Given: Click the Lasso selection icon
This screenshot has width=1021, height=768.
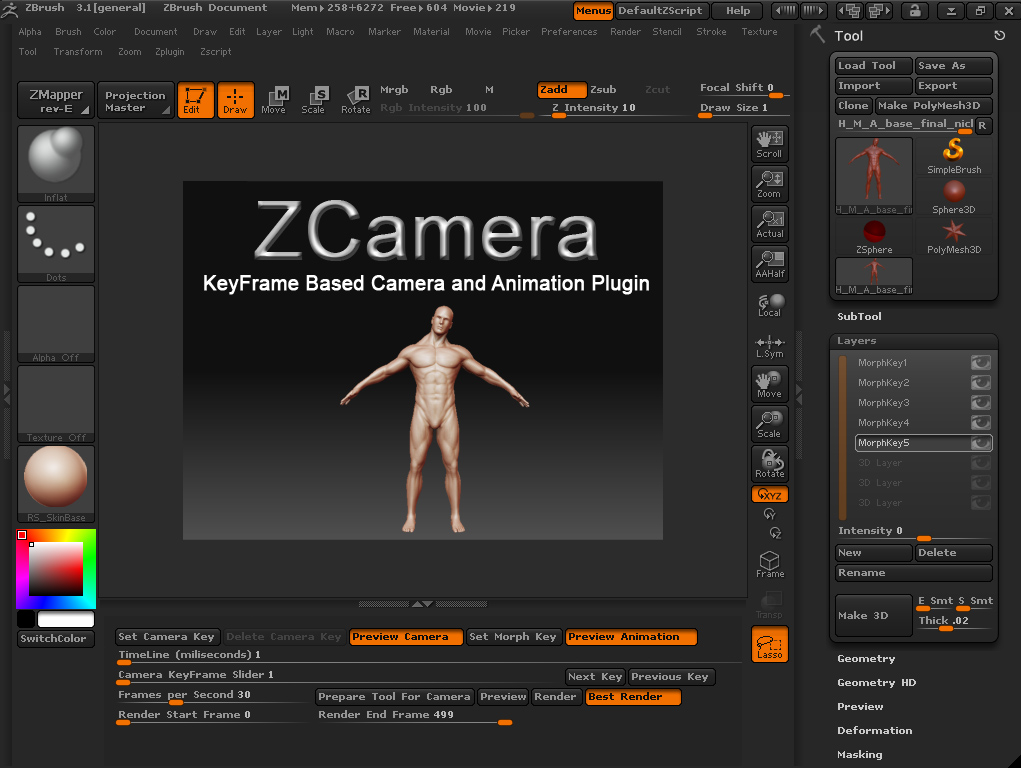Looking at the screenshot, I should click(x=770, y=644).
